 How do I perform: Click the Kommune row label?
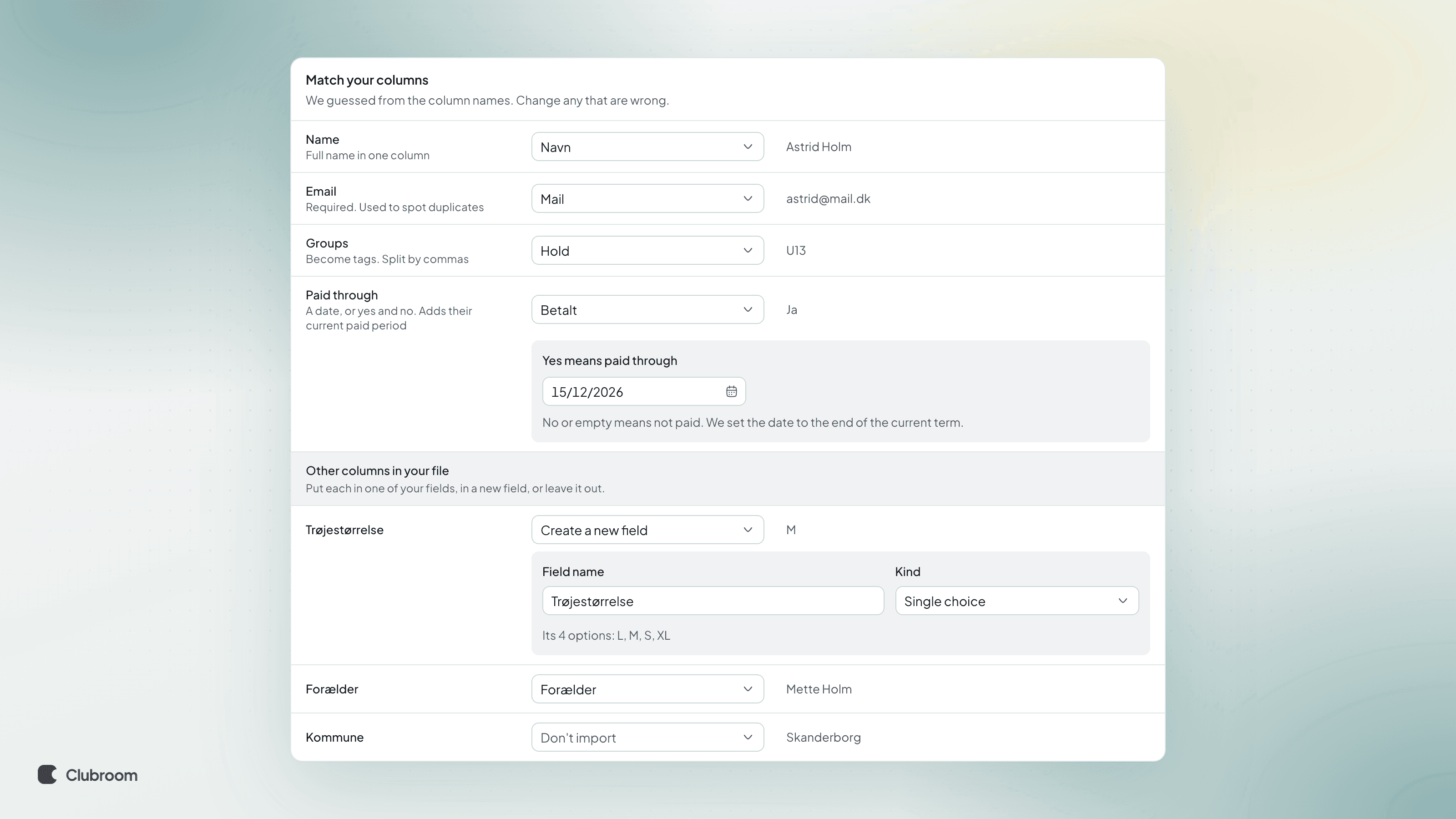(x=334, y=737)
